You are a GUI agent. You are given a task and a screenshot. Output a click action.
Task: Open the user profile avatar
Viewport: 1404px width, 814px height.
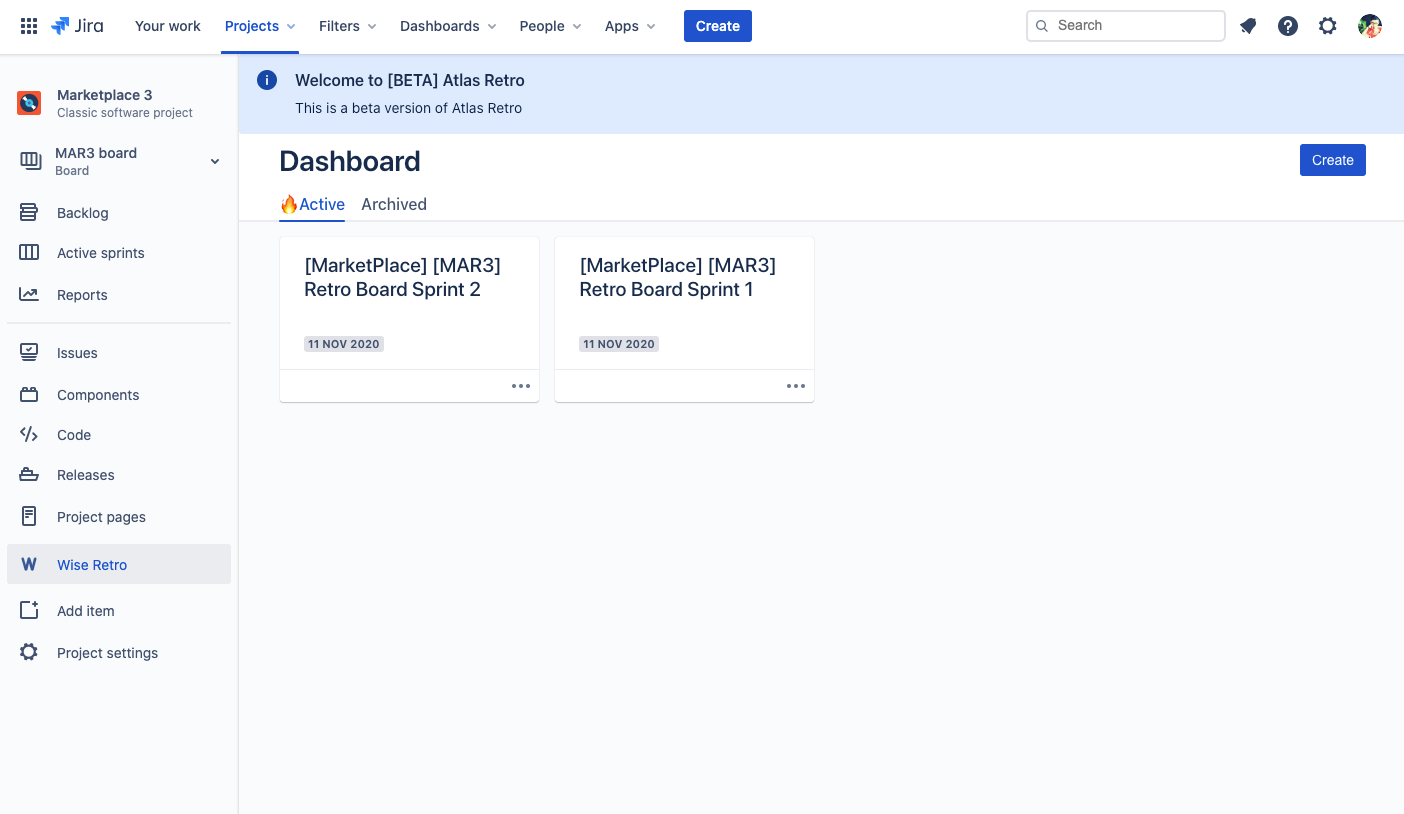[1370, 26]
